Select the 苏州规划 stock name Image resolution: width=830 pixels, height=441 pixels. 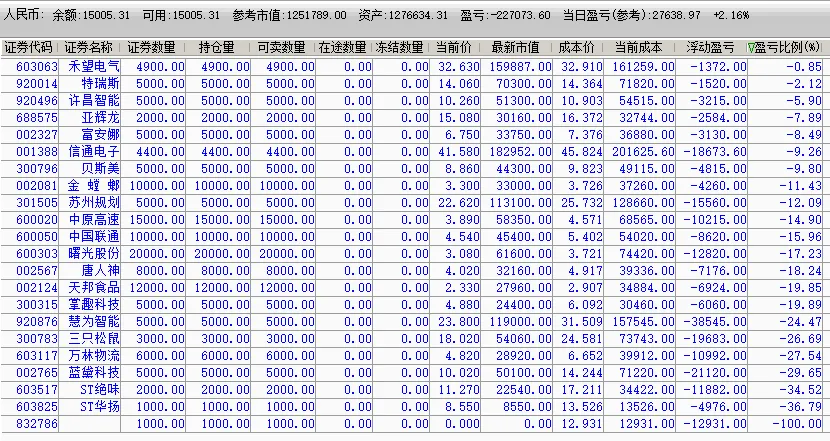(94, 203)
